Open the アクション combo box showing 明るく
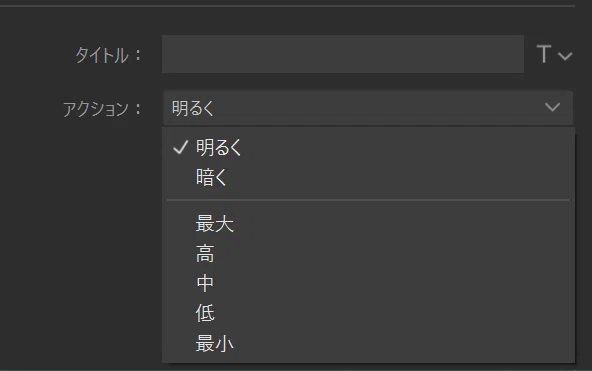Screen dimensions: 592x371 point(368,108)
